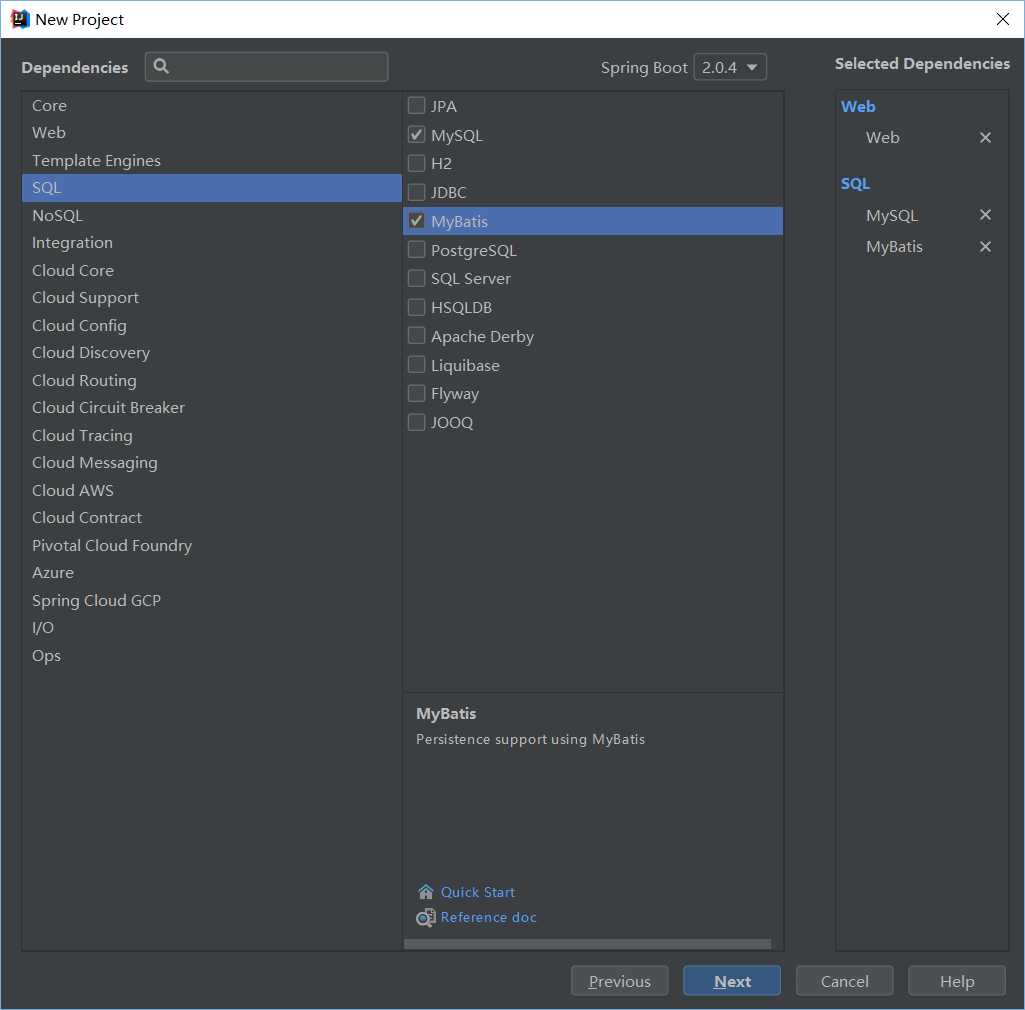The height and width of the screenshot is (1010, 1025).
Task: Go back with the Previous button
Action: tap(619, 981)
